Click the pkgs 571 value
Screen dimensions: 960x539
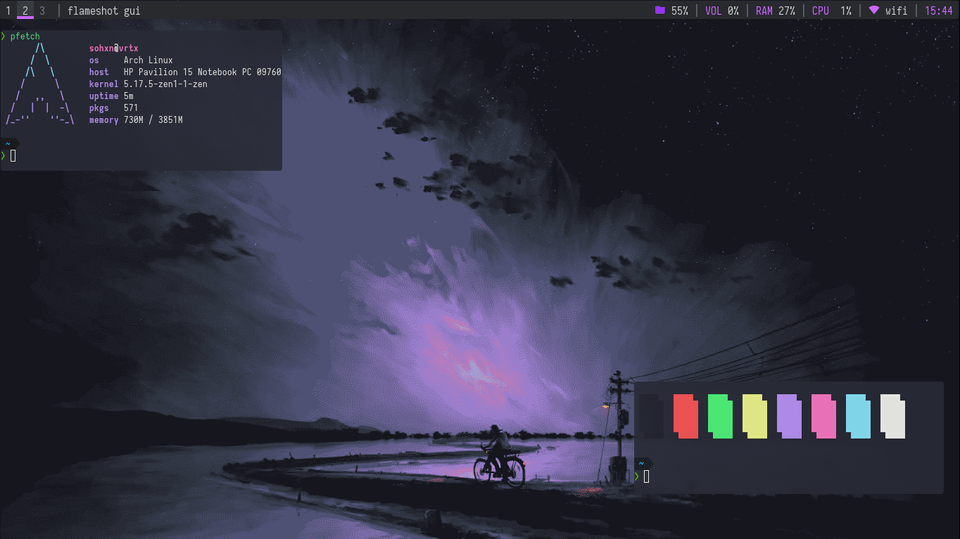pos(131,108)
